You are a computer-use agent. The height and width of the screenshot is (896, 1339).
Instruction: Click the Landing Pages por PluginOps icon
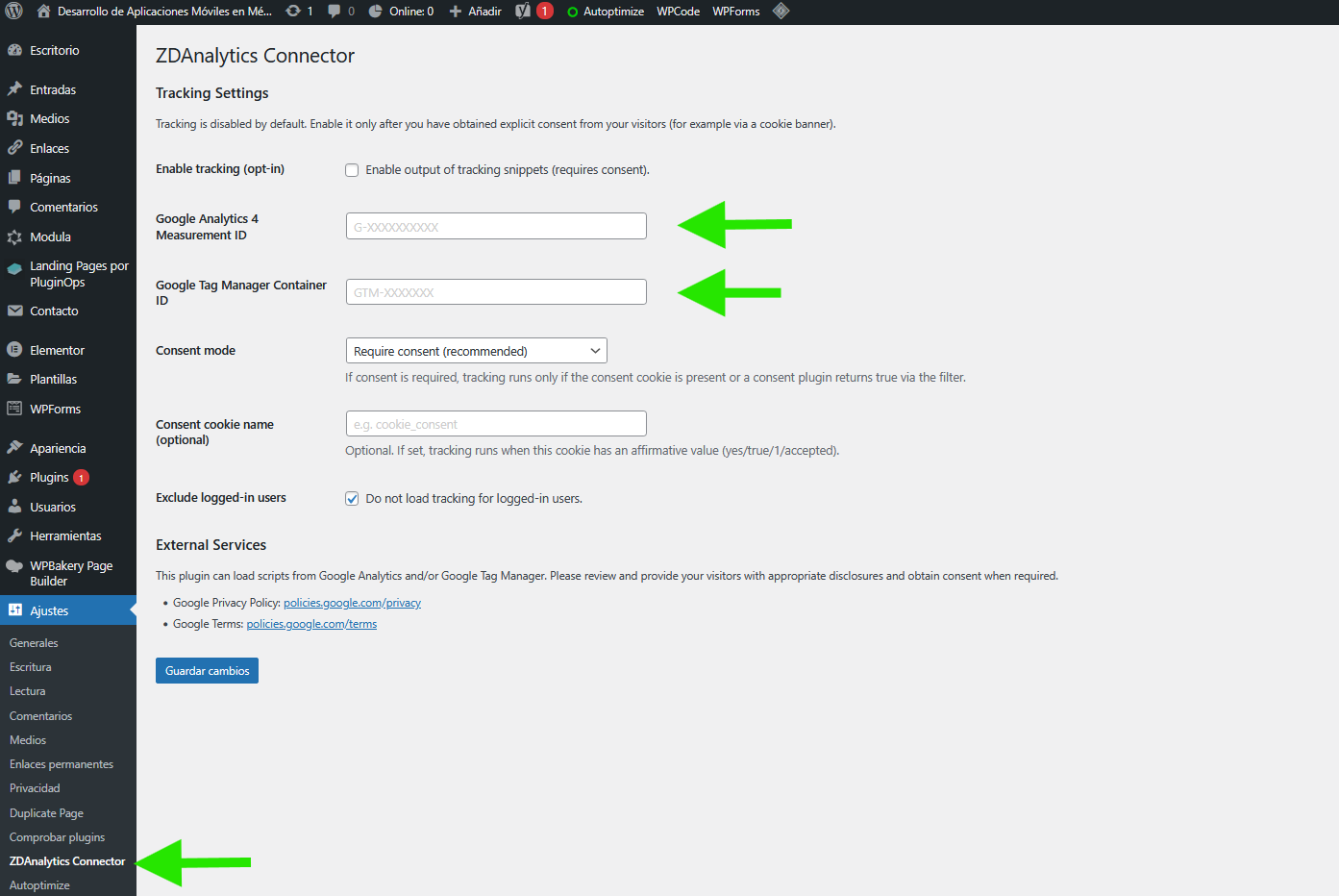click(14, 269)
